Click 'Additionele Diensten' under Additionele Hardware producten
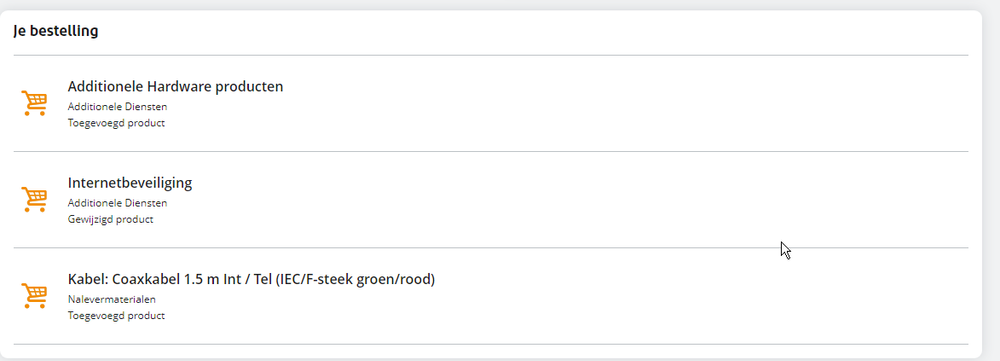 [x=117, y=107]
